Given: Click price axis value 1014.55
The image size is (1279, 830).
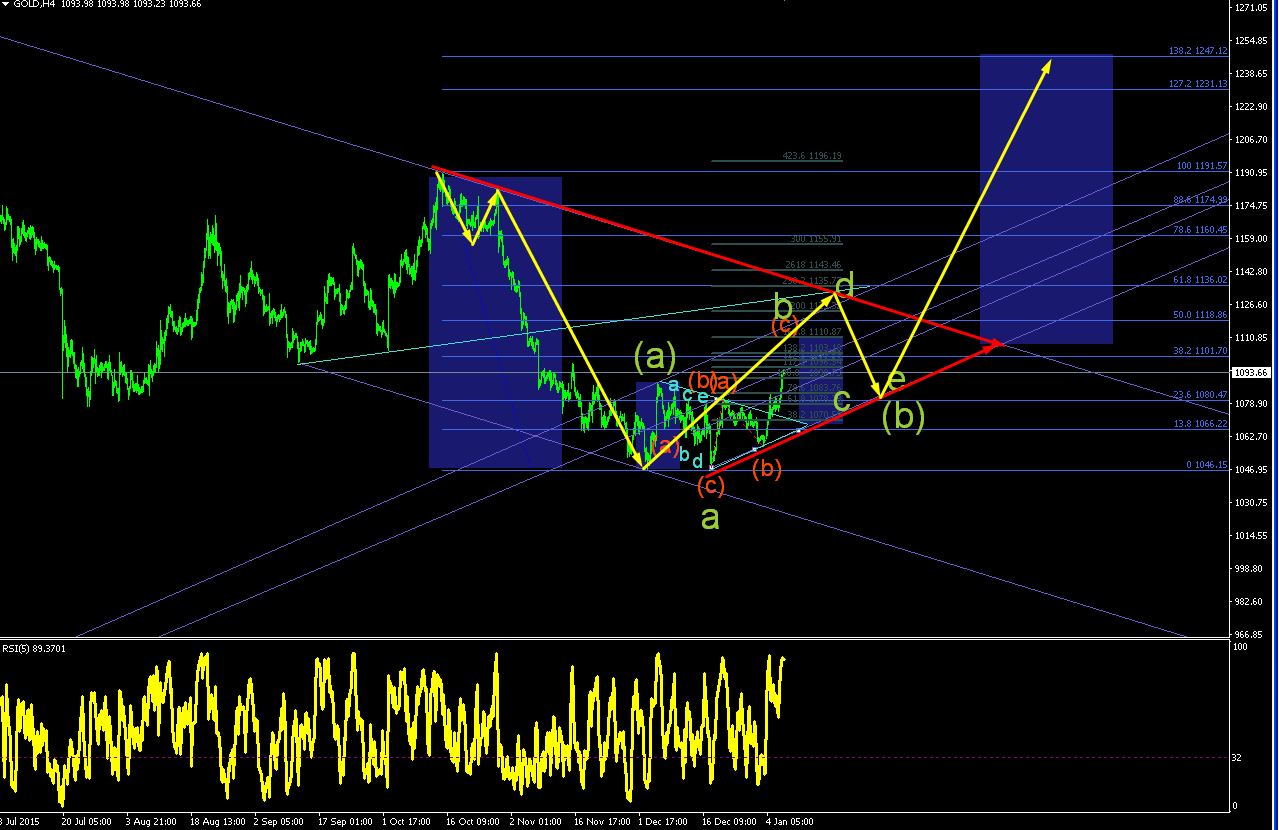Looking at the screenshot, I should [x=1250, y=536].
